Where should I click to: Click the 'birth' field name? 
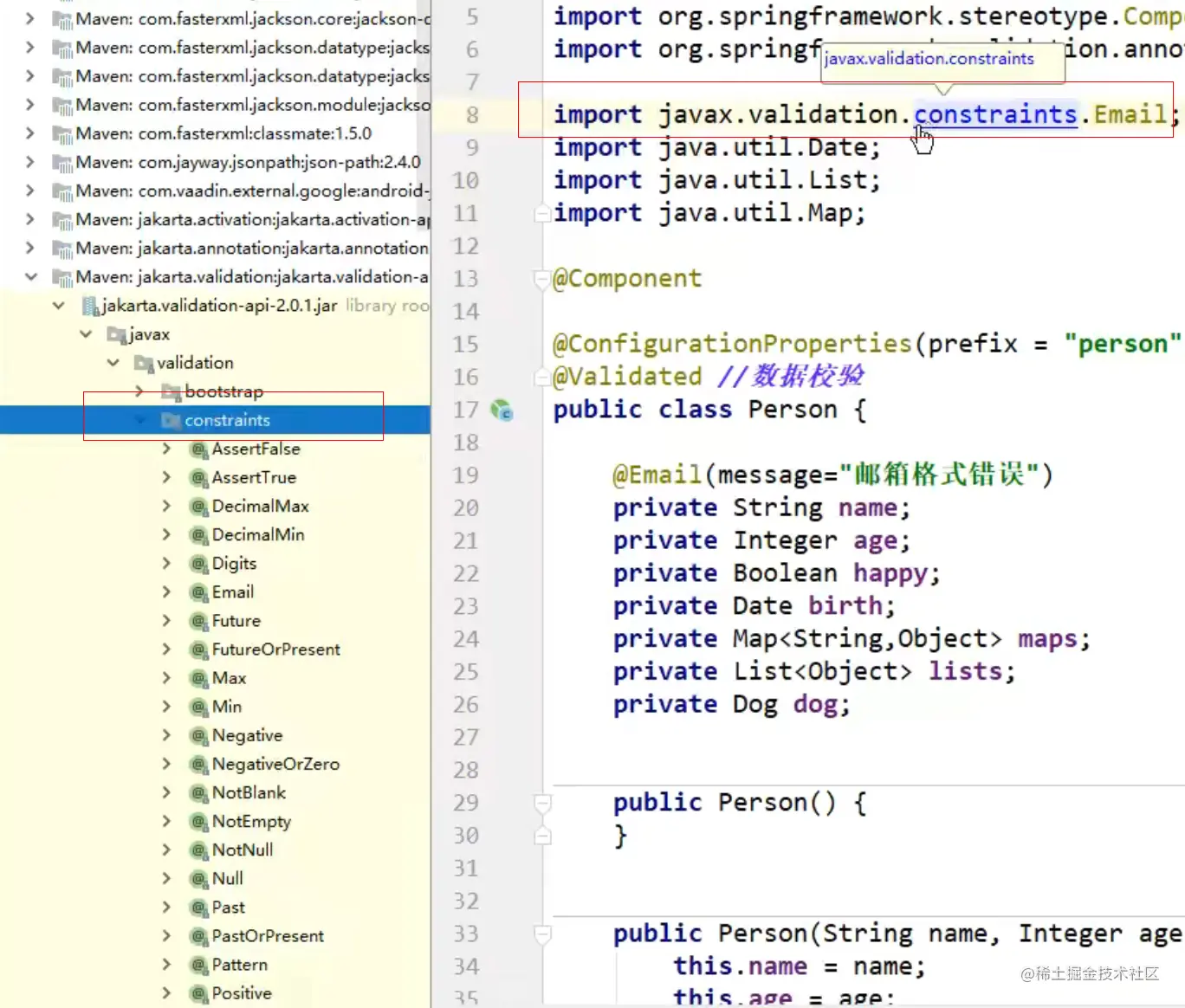(845, 605)
